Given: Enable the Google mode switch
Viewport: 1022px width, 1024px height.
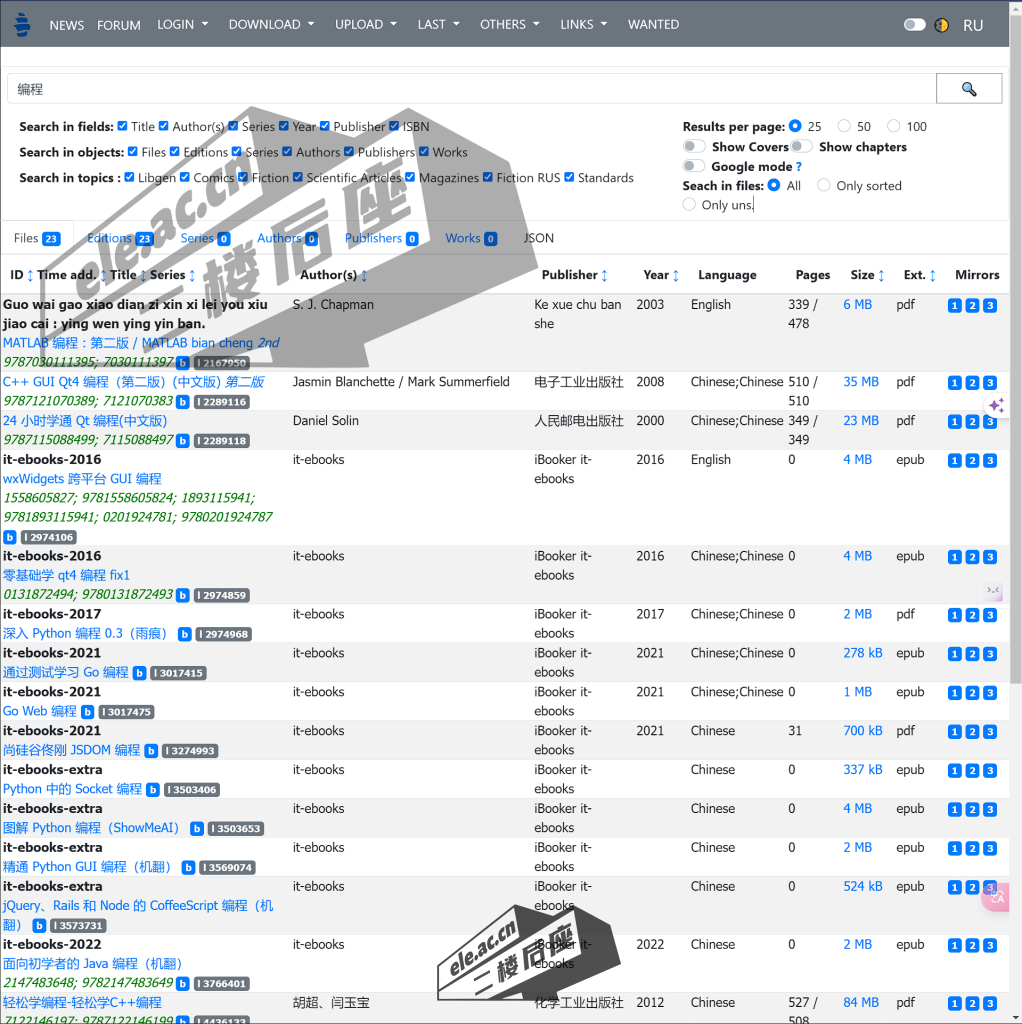Looking at the screenshot, I should tap(694, 166).
